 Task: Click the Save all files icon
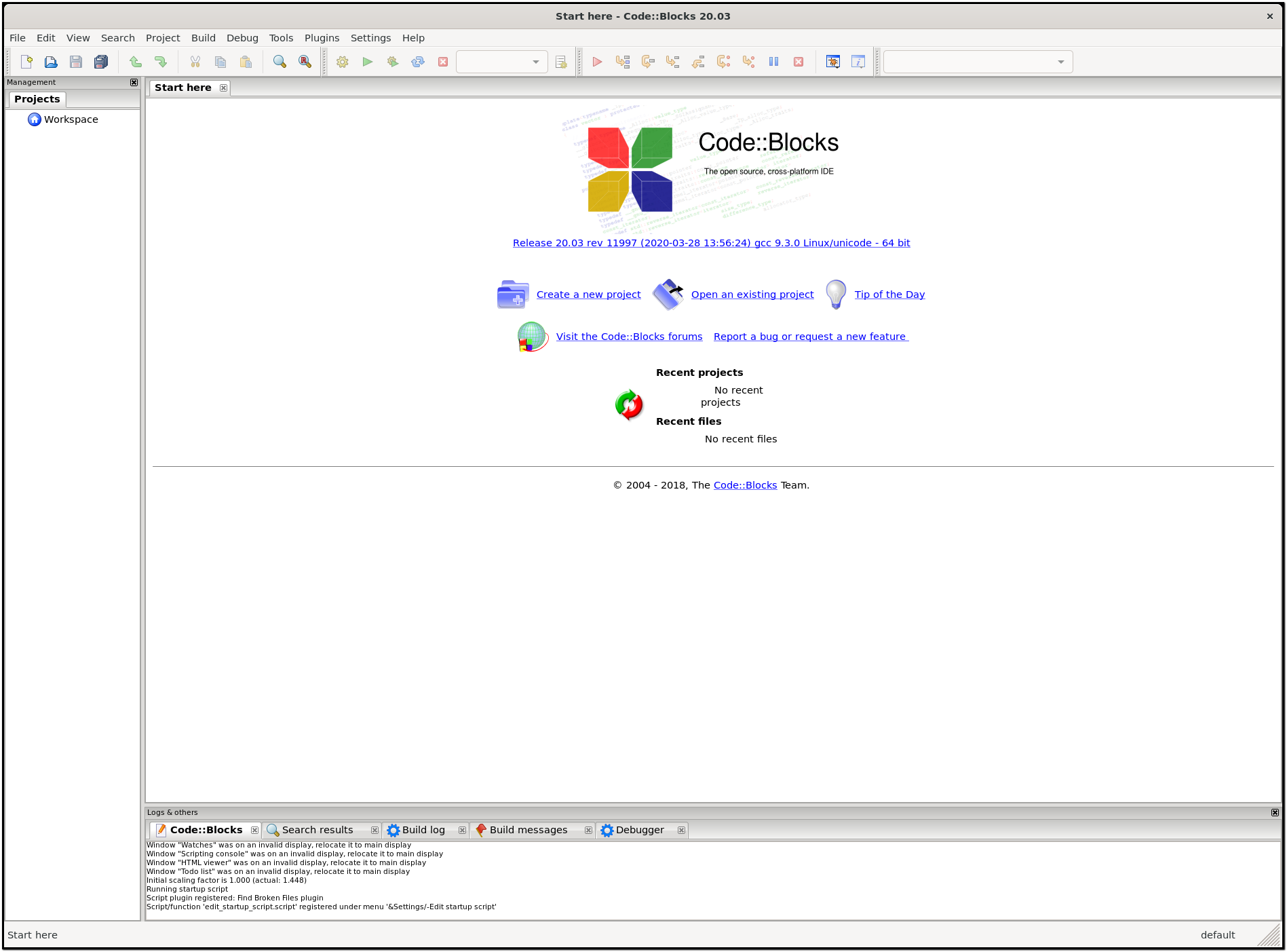(101, 62)
